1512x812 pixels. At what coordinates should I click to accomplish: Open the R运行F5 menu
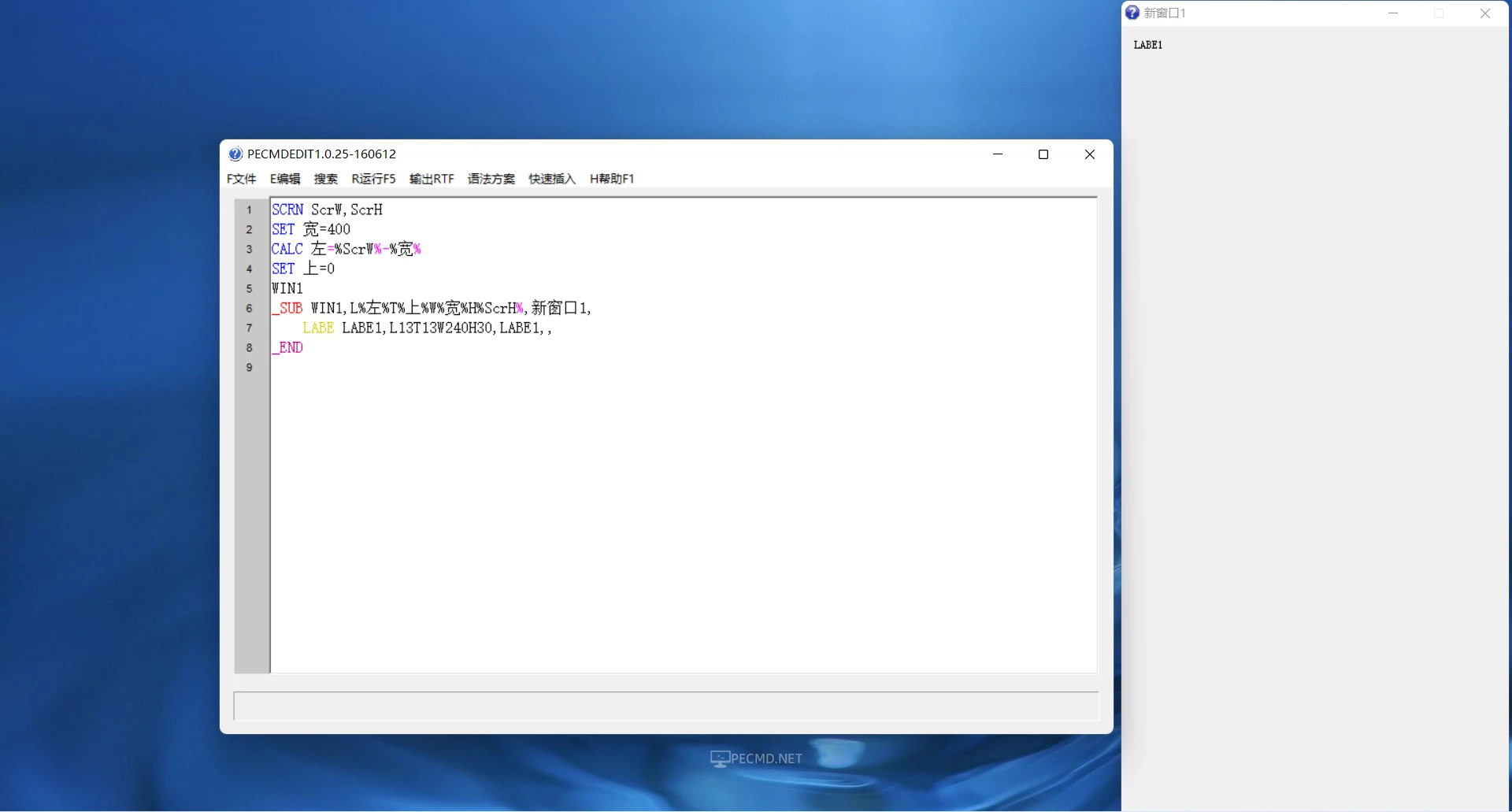click(x=373, y=179)
